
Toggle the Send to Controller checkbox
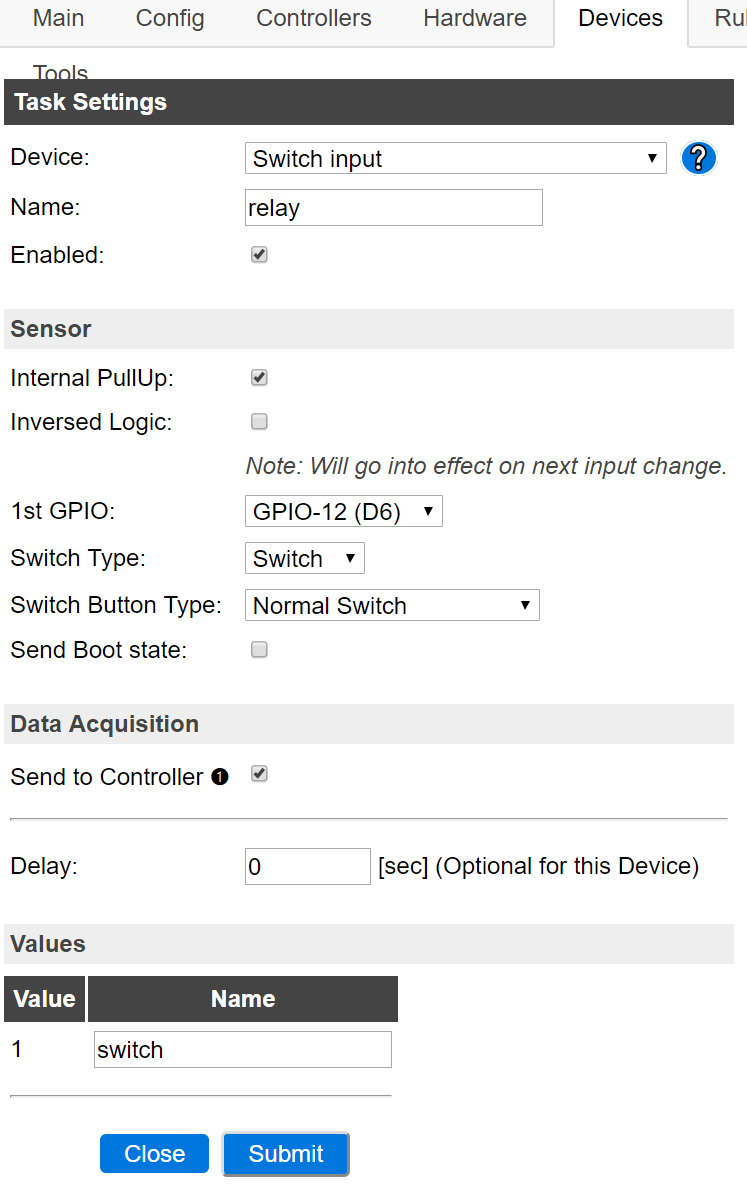click(259, 775)
